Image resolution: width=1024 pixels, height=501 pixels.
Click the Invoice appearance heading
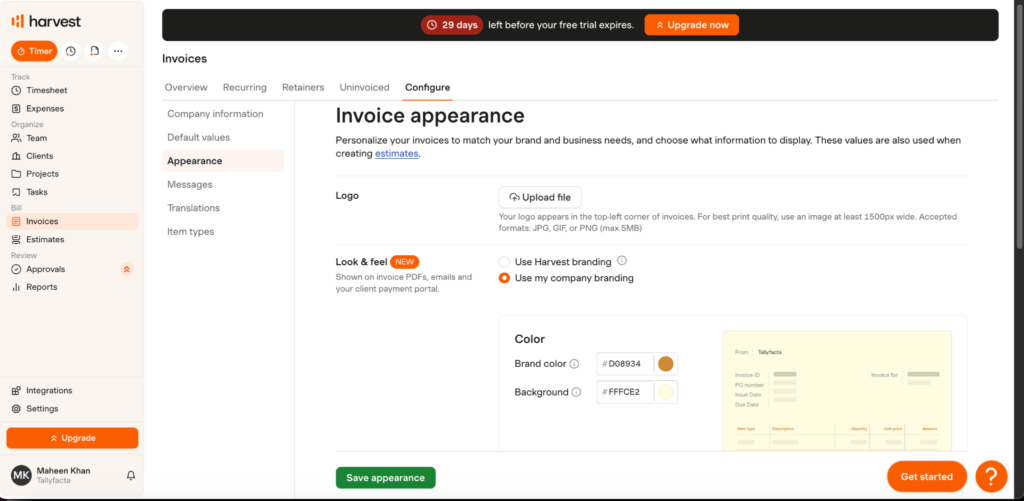[x=430, y=116]
